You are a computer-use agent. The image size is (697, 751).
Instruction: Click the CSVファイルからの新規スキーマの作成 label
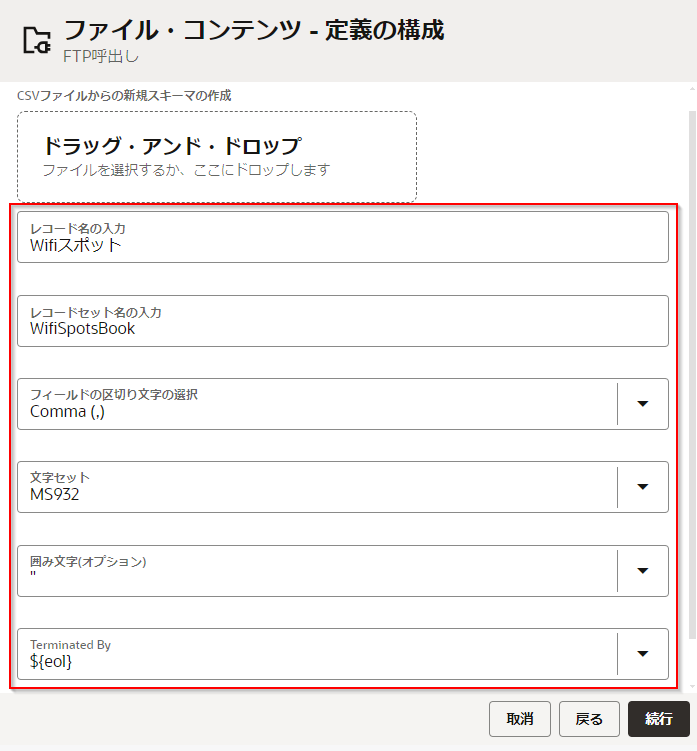point(124,95)
